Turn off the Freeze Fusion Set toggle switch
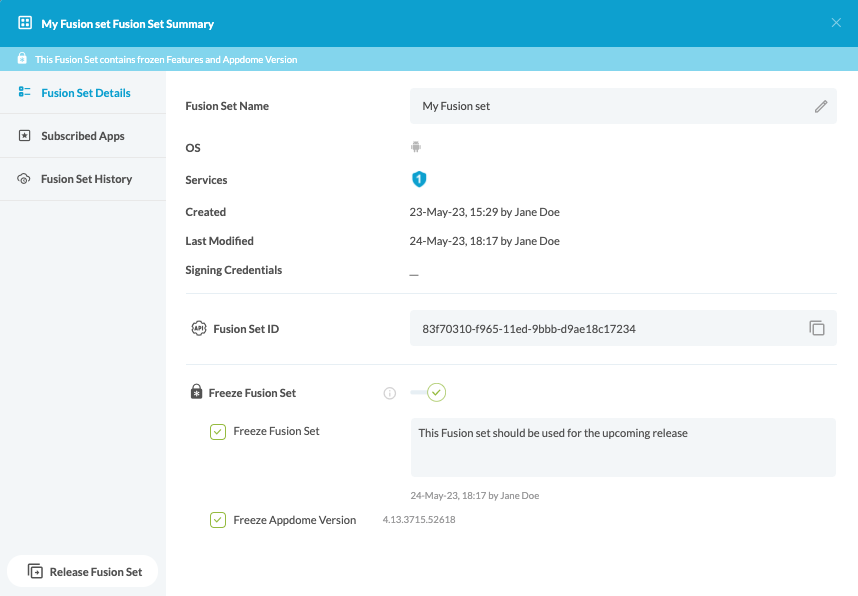The image size is (858, 596). (430, 393)
